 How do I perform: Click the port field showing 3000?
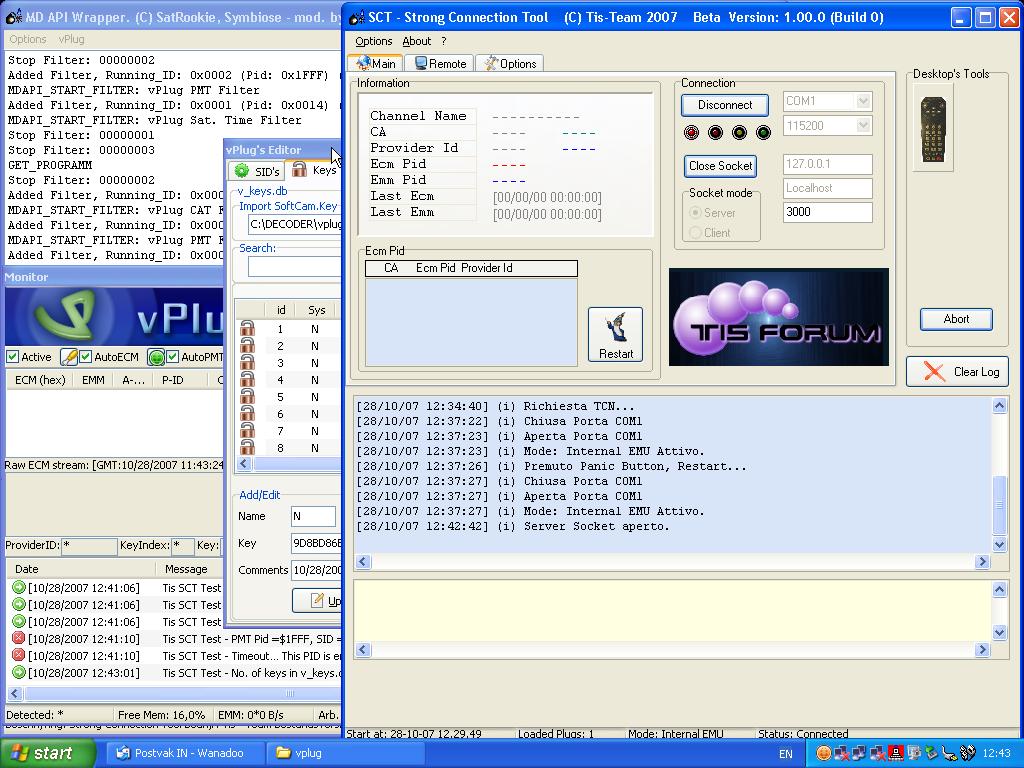coord(827,212)
